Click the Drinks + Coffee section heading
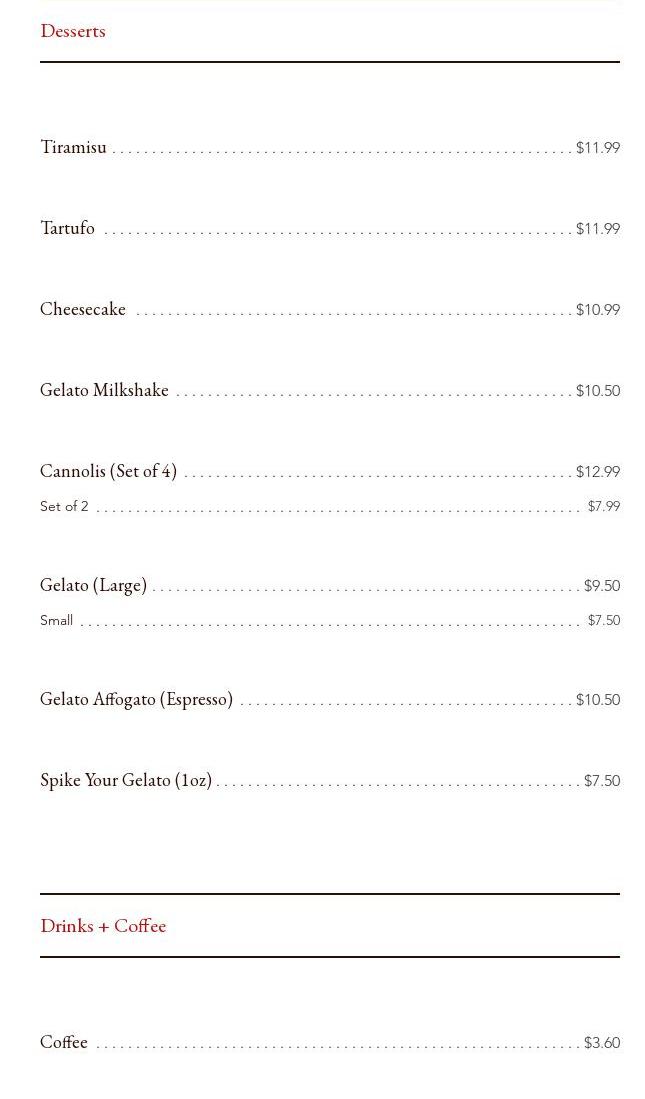The width and height of the screenshot is (645, 1099). pos(103,926)
